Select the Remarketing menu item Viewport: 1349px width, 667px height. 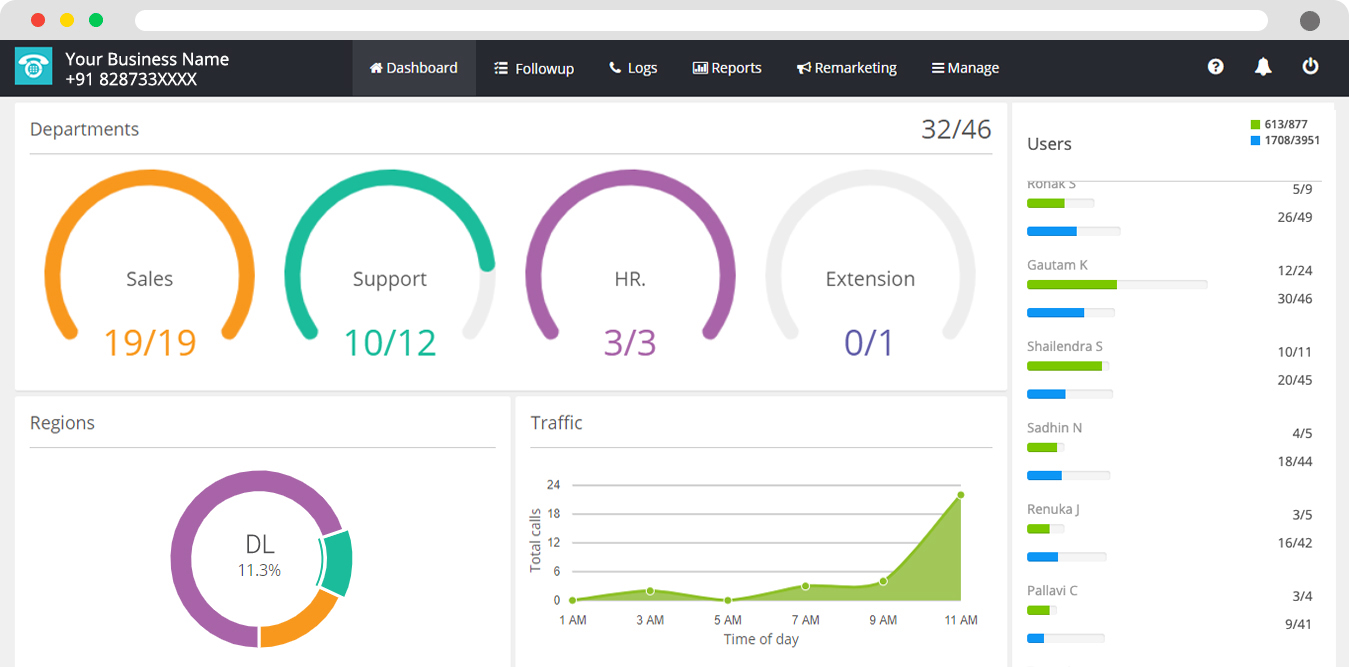pyautogui.click(x=846, y=68)
